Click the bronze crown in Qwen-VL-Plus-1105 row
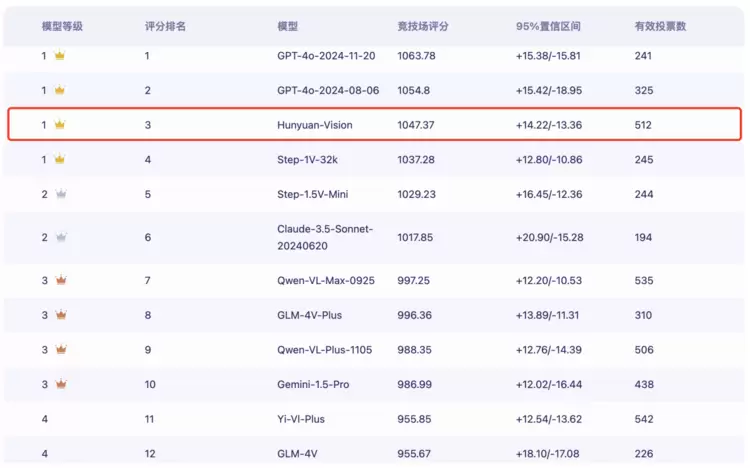Screen dimensions: 750x468 click(60, 350)
